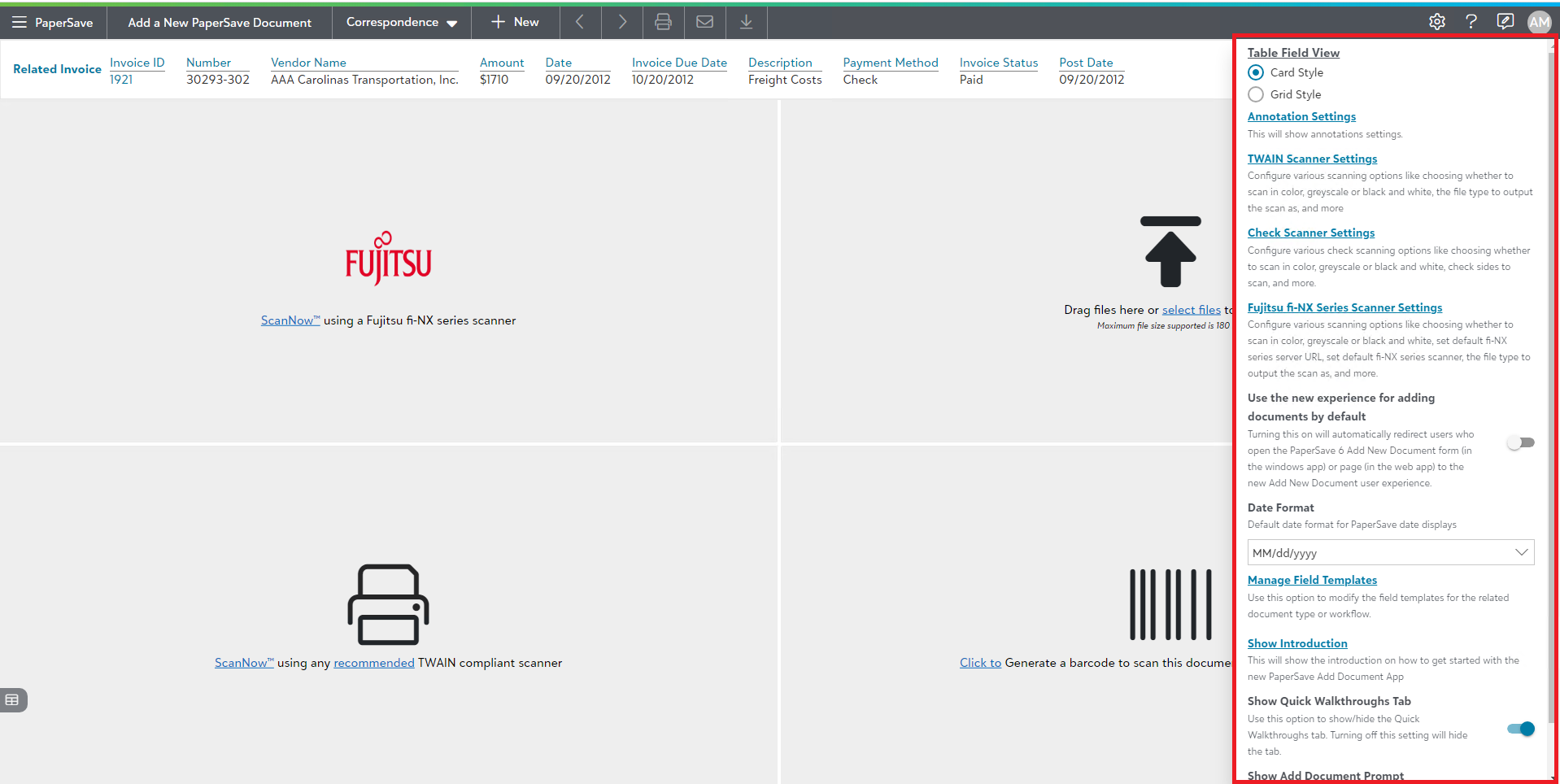Click the download arrow icon
Screen dimensions: 1560x784
[746, 22]
